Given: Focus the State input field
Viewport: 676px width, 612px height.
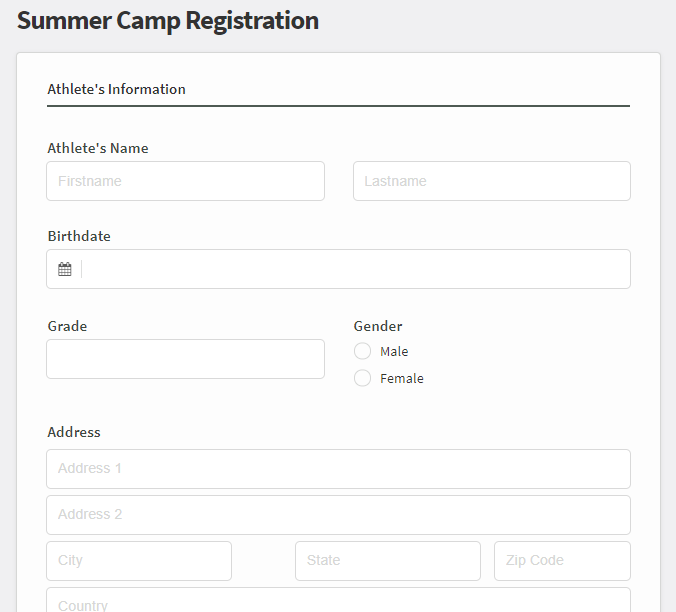Looking at the screenshot, I should (x=388, y=561).
